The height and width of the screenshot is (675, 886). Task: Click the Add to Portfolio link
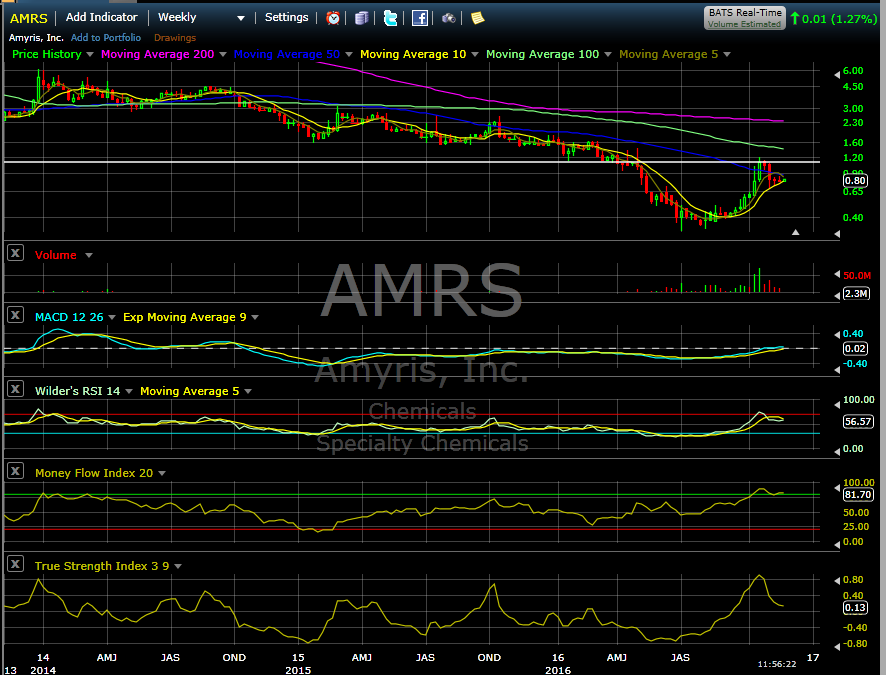tap(106, 38)
